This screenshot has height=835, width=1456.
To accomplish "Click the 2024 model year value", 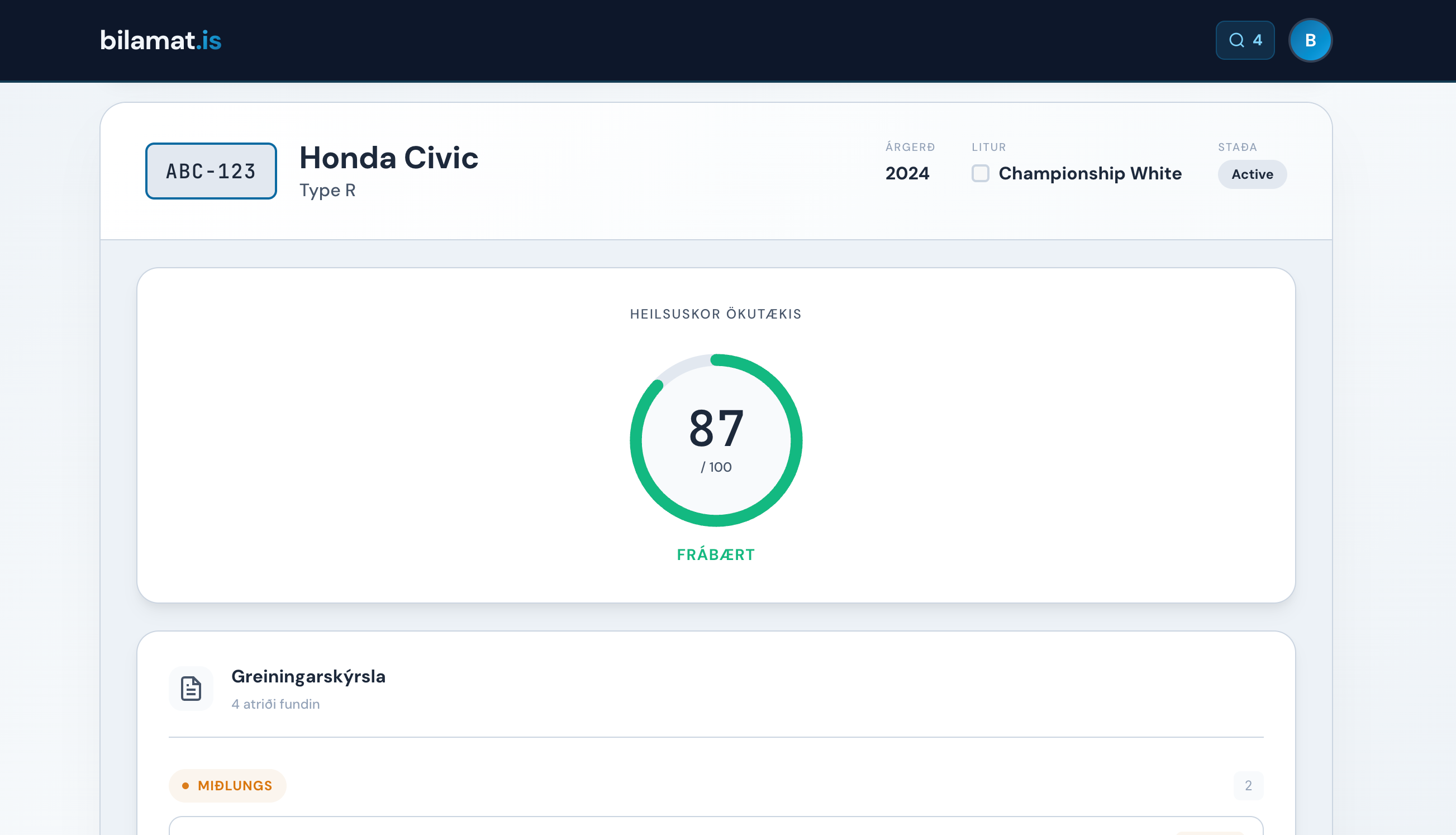I will coord(907,173).
